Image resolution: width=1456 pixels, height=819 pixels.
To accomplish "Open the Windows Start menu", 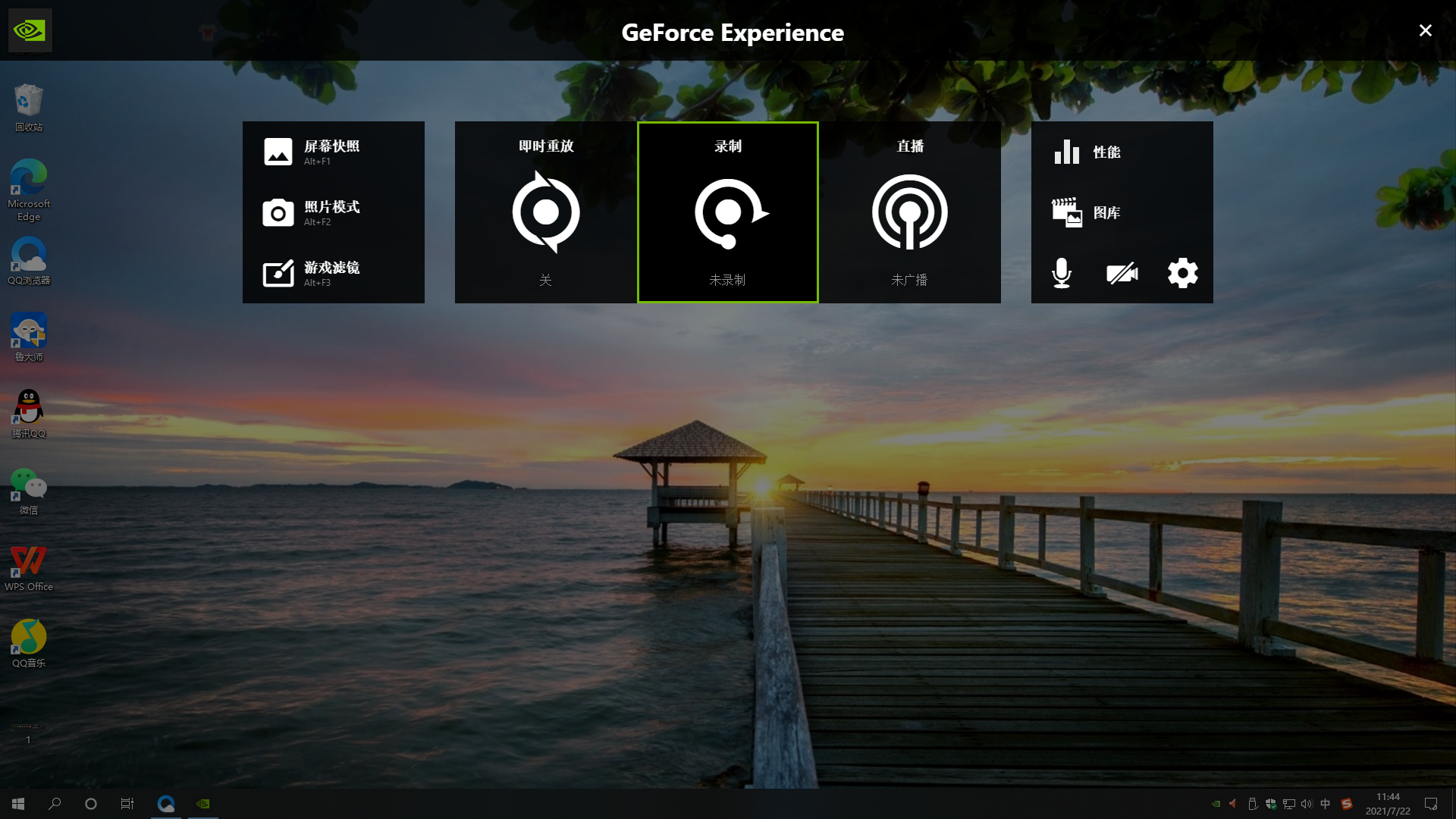I will coord(18,804).
